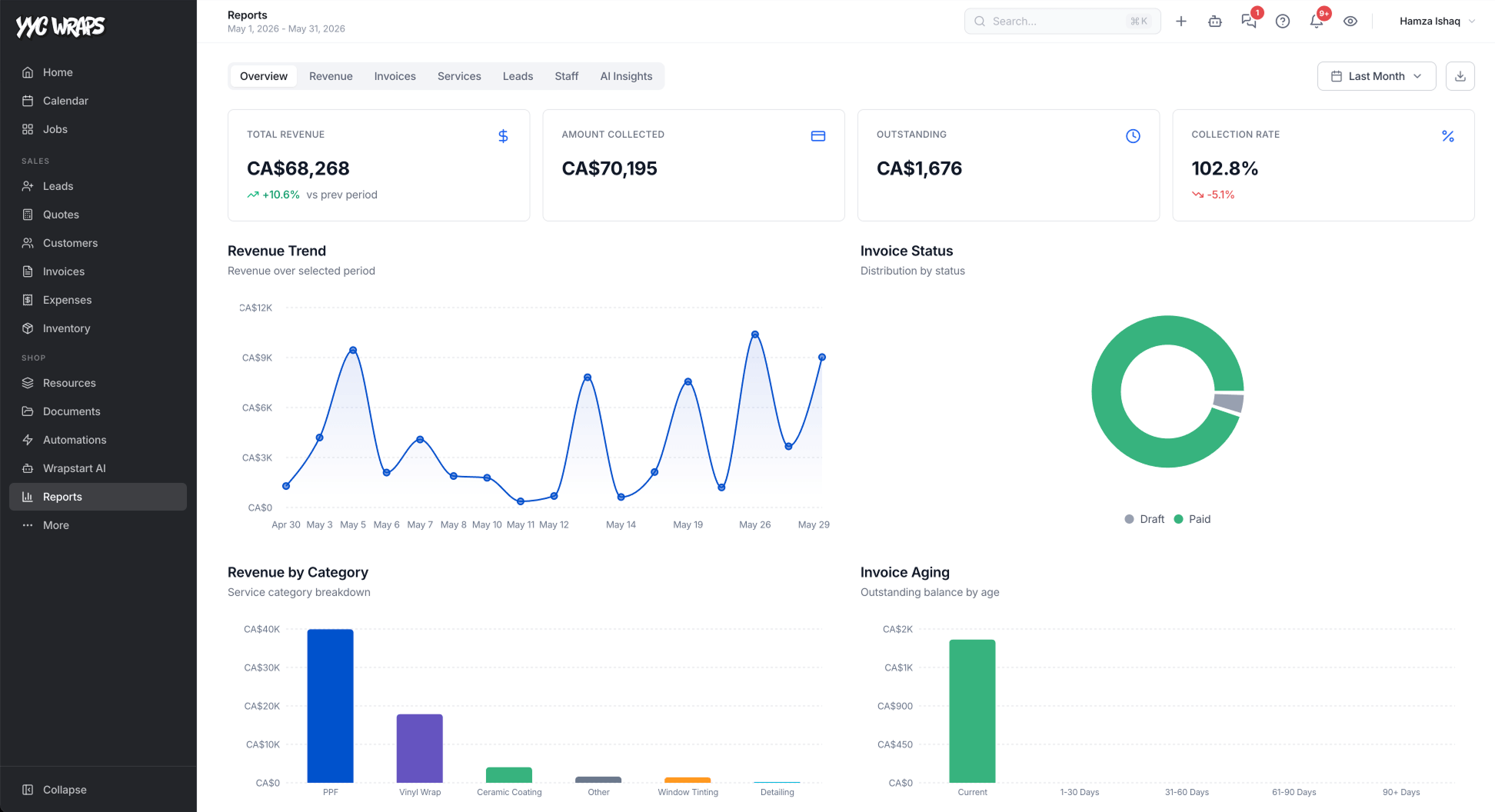Switch to the AI Insights tab
This screenshot has height=812, width=1495.
[626, 76]
